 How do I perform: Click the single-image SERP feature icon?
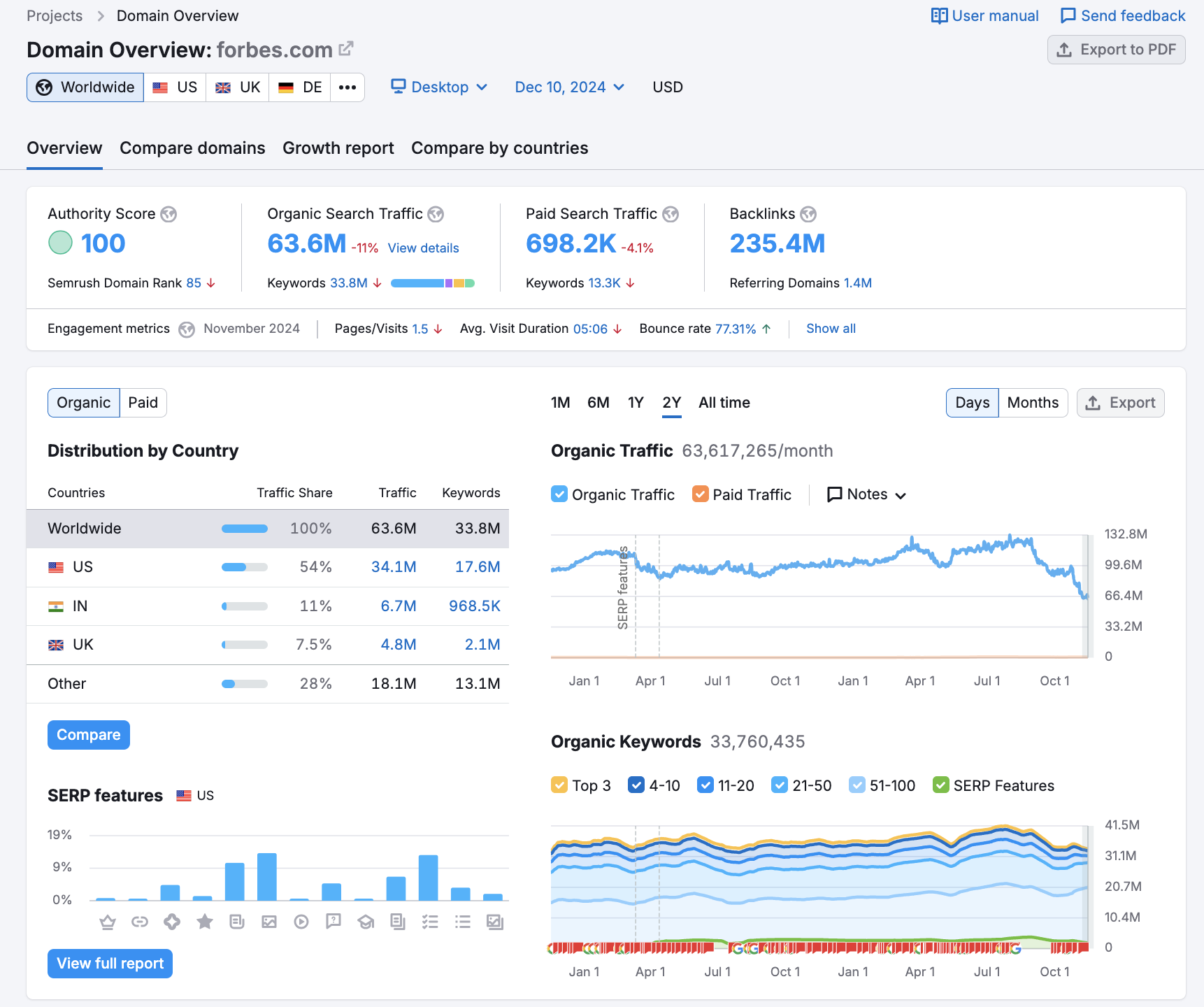tap(269, 922)
